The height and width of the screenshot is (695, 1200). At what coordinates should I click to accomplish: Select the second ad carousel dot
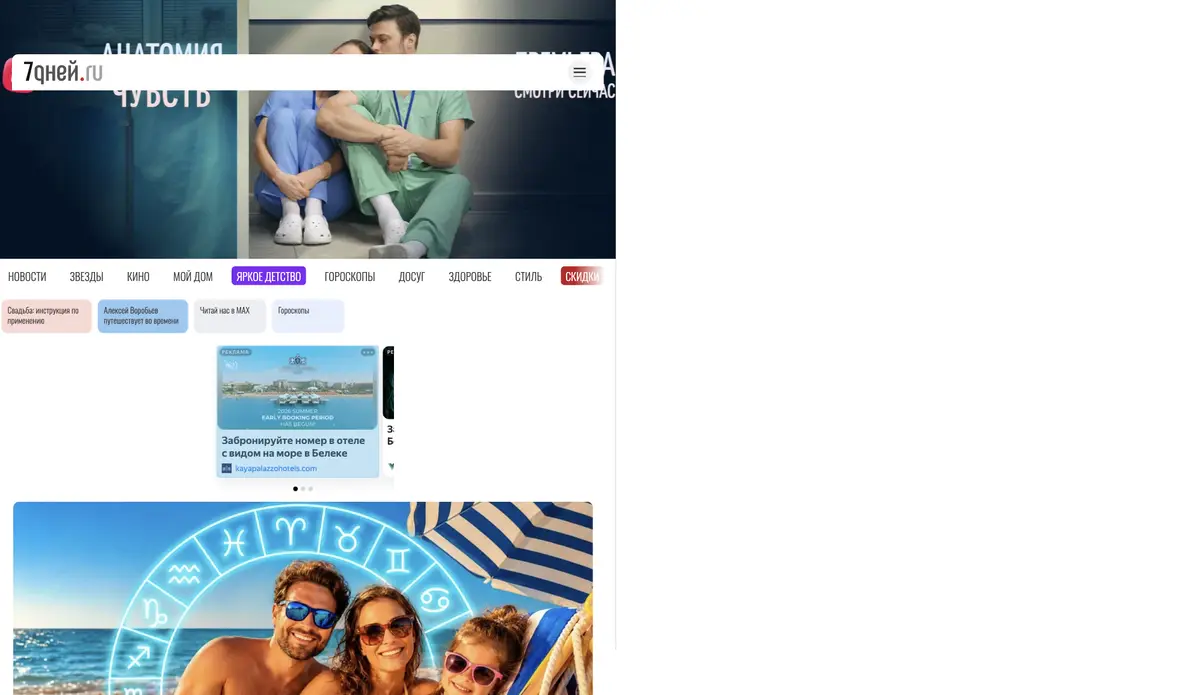click(x=303, y=489)
